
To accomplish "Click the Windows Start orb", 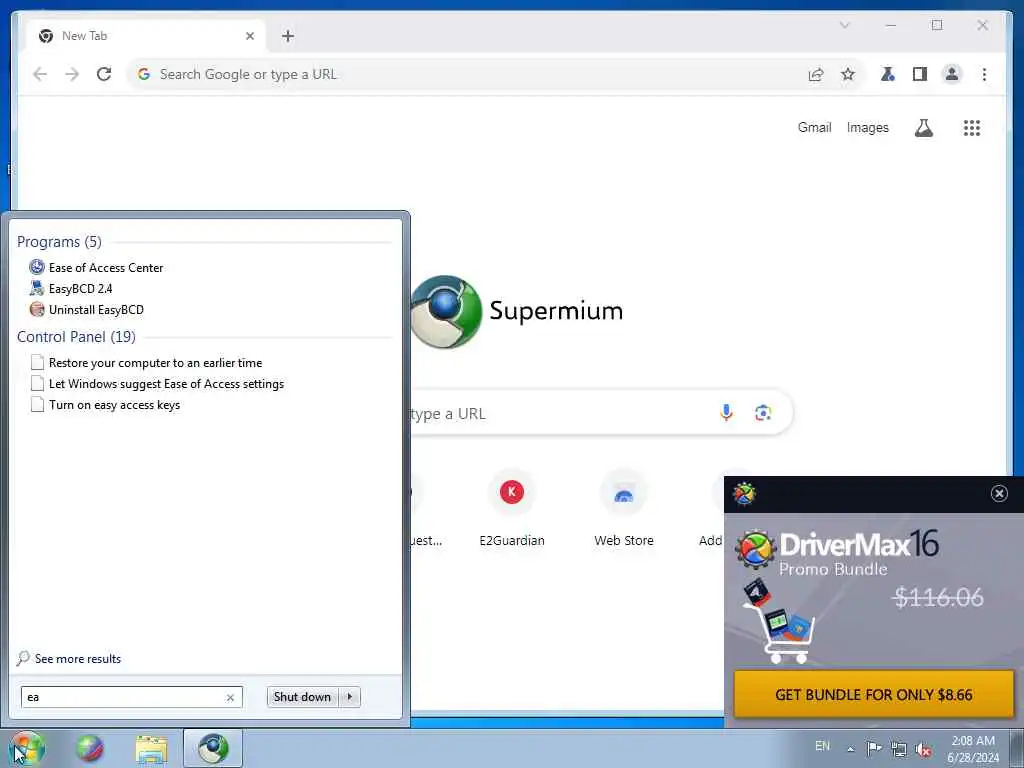I will pyautogui.click(x=27, y=748).
